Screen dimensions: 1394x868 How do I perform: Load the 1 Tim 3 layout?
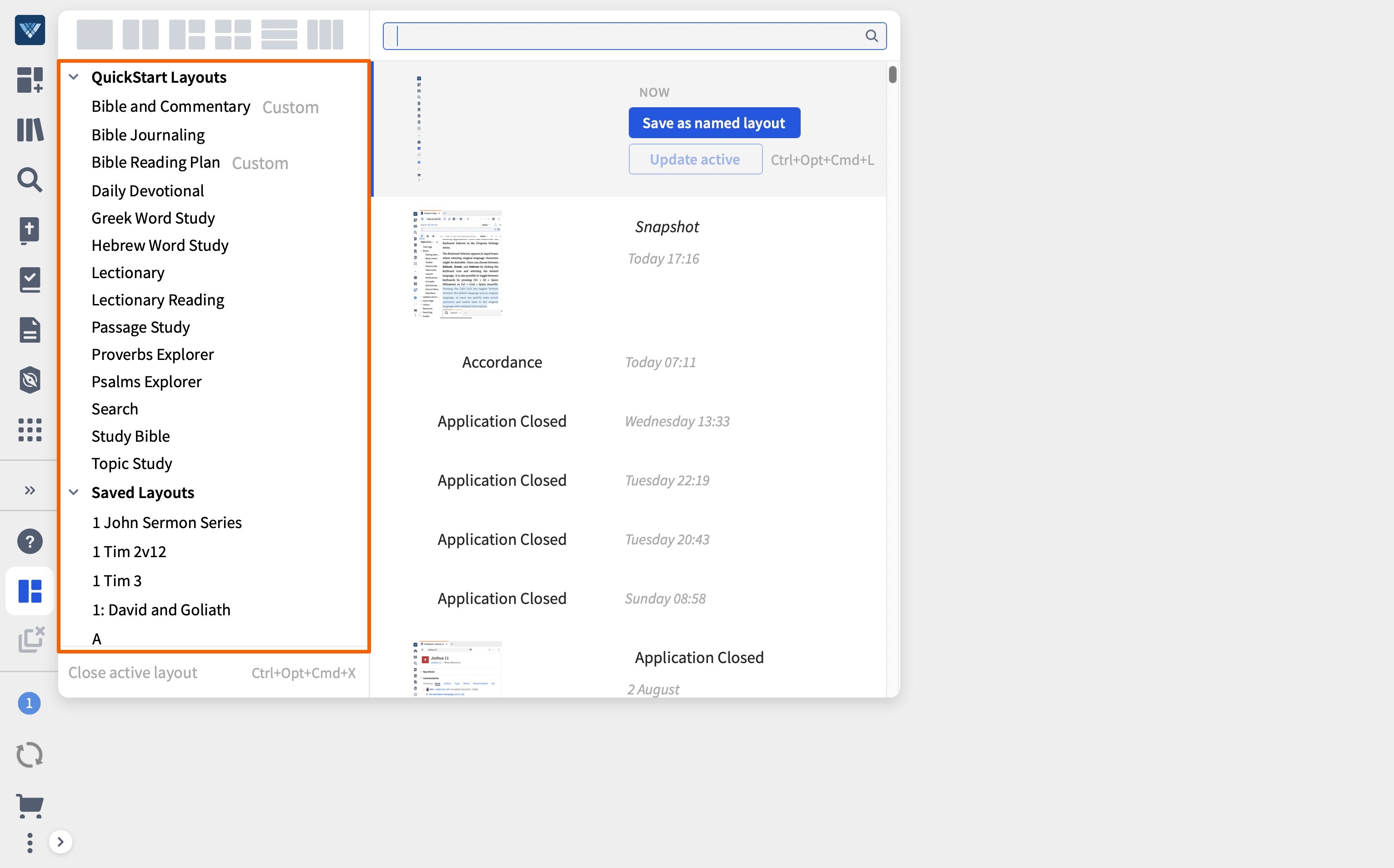point(117,581)
